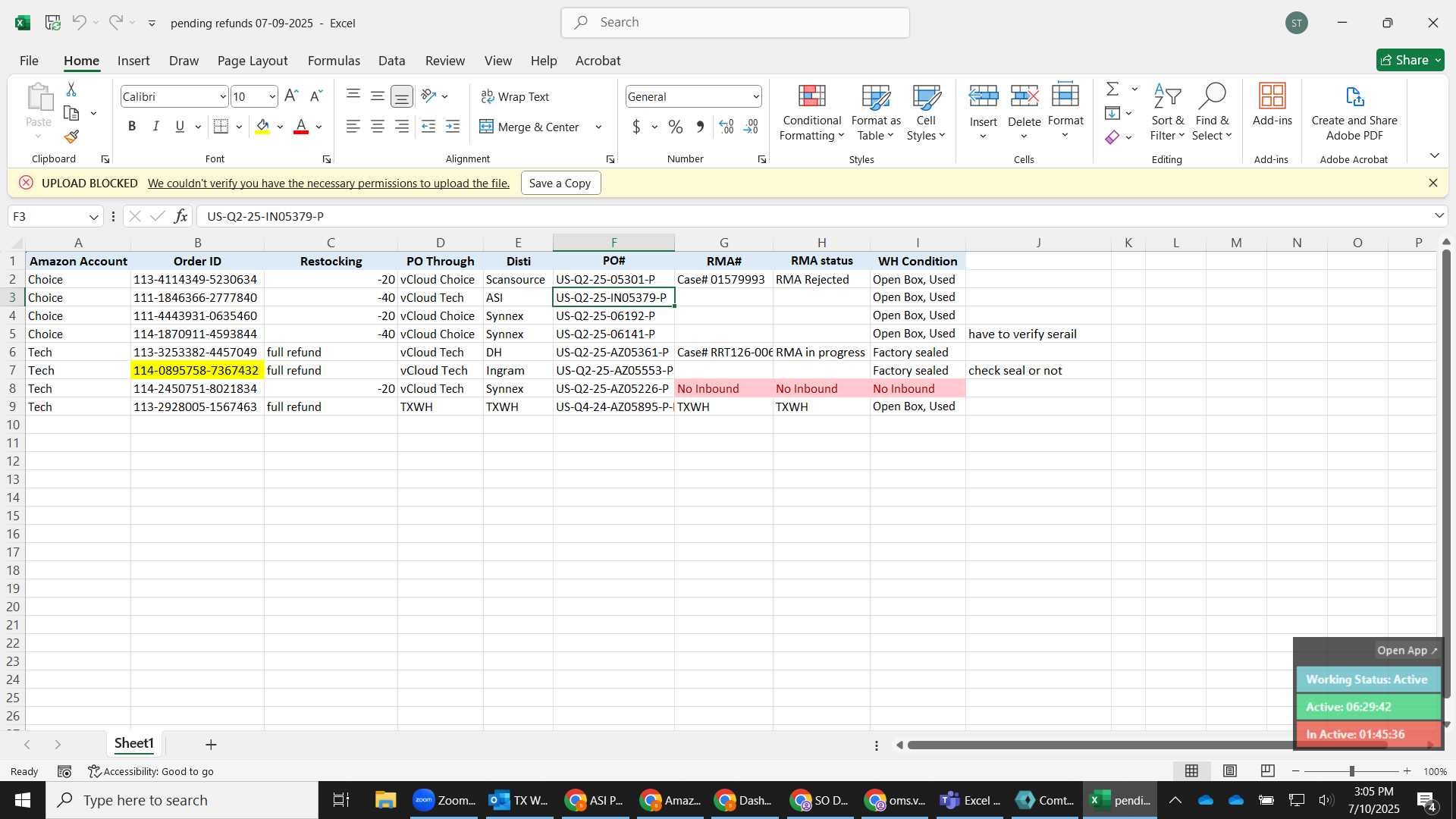This screenshot has height=819, width=1456.
Task: Click Open App in tracker widget
Action: [x=1407, y=651]
